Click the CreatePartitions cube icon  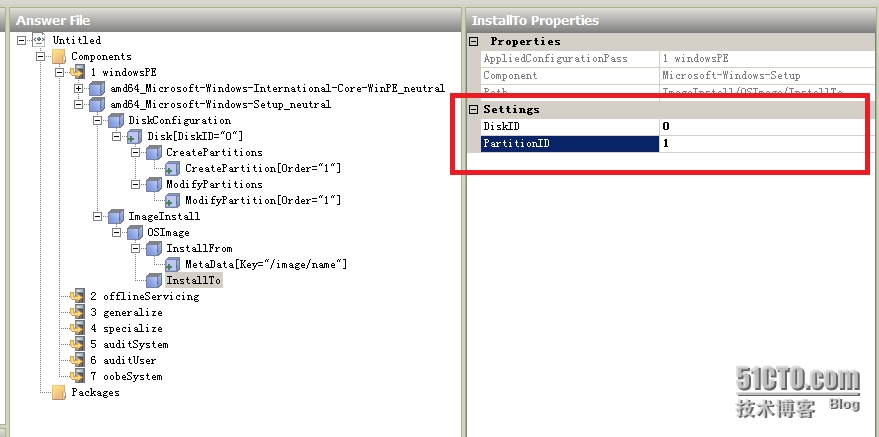coord(154,152)
